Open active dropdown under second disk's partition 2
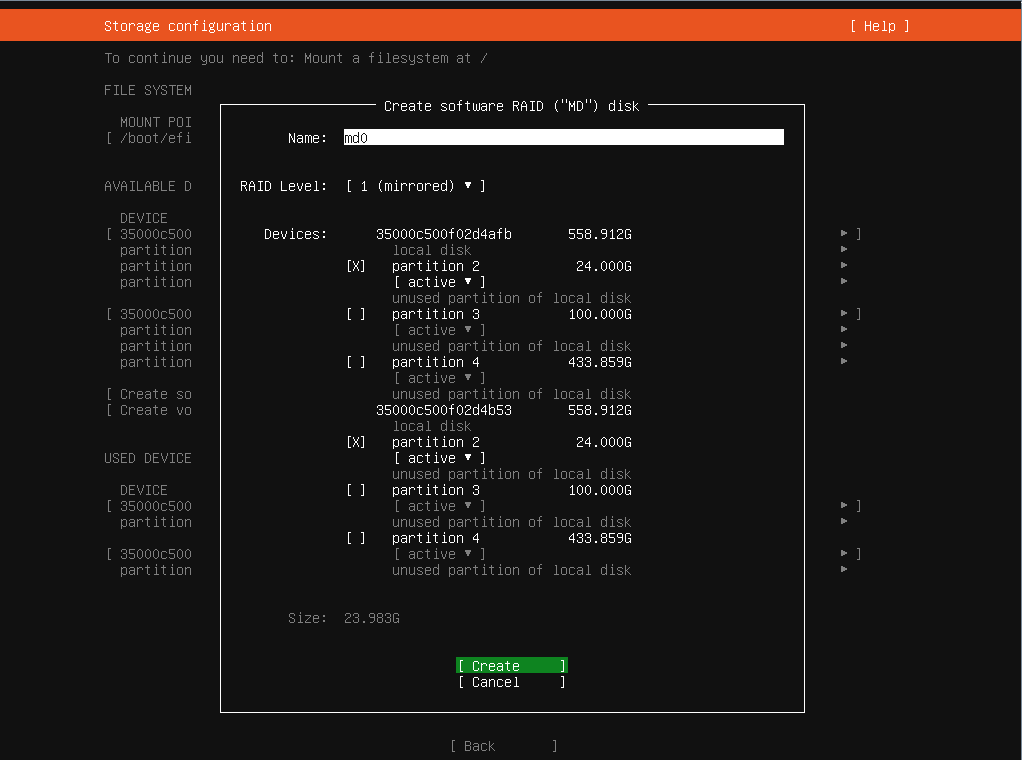This screenshot has width=1022, height=760. pos(439,458)
